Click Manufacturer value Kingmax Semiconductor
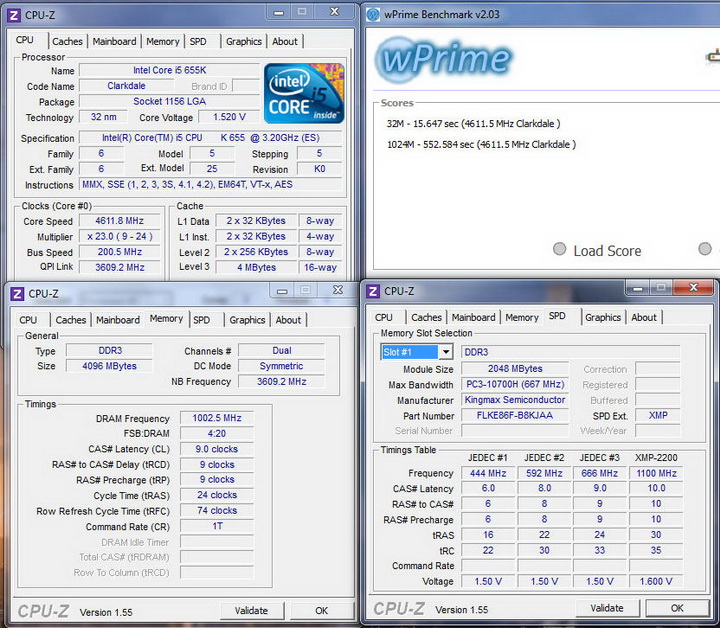The height and width of the screenshot is (628, 720). click(x=515, y=400)
